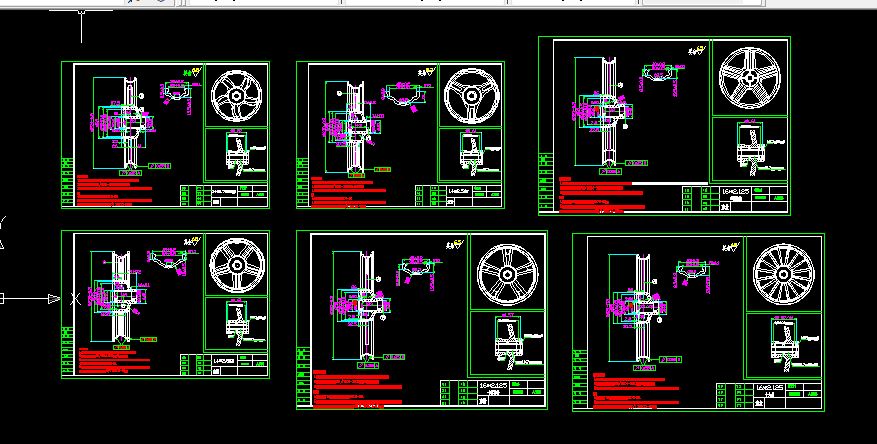Click surface roughness symbol in curved-spoke sheet
This screenshot has width=877, height=444.
click(192, 72)
